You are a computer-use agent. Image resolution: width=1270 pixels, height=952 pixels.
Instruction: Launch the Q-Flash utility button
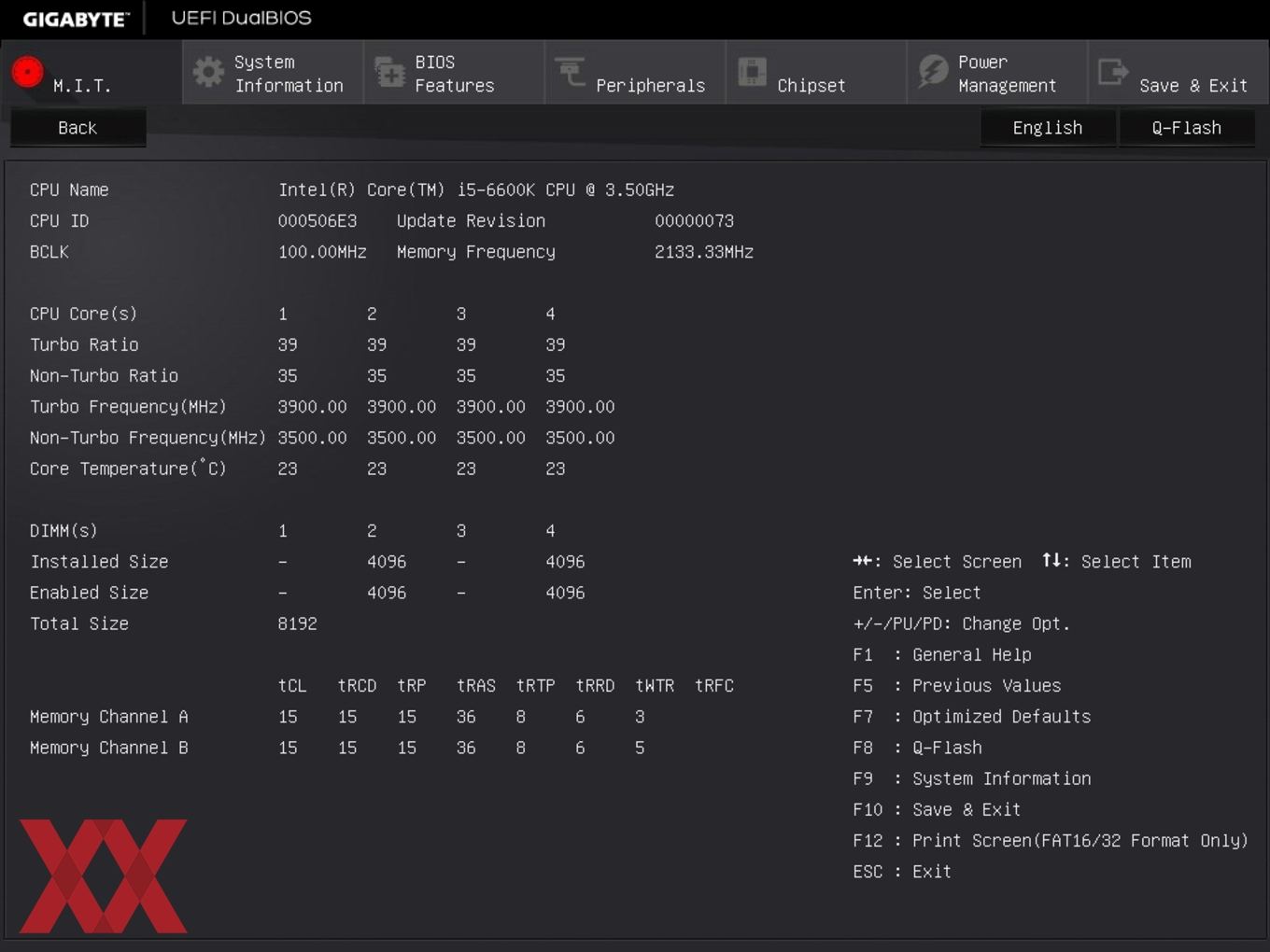1187,128
